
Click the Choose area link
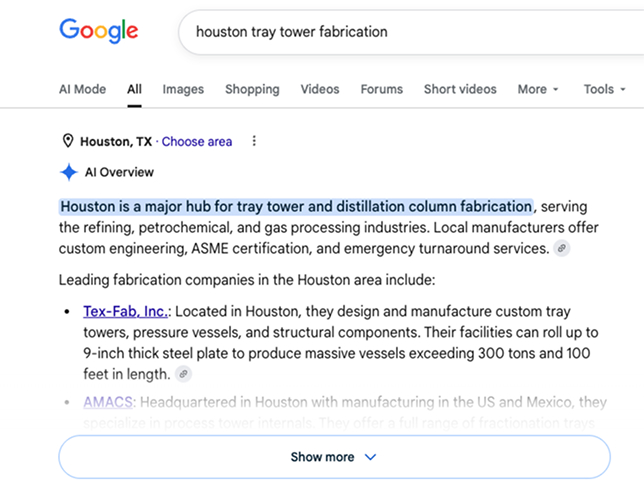[197, 142]
